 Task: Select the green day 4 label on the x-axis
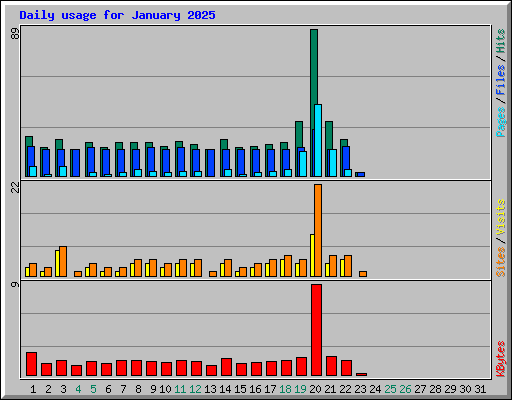tap(78, 389)
